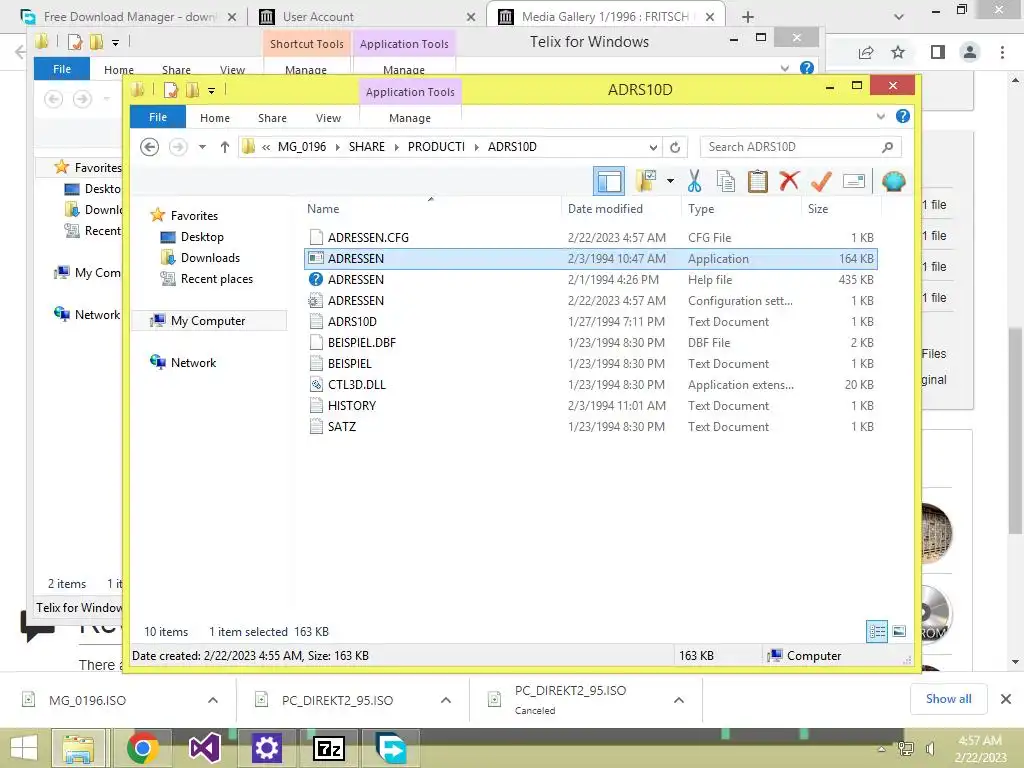
Task: Select the ADRESSEN Configuration settings file
Action: [x=590, y=300]
